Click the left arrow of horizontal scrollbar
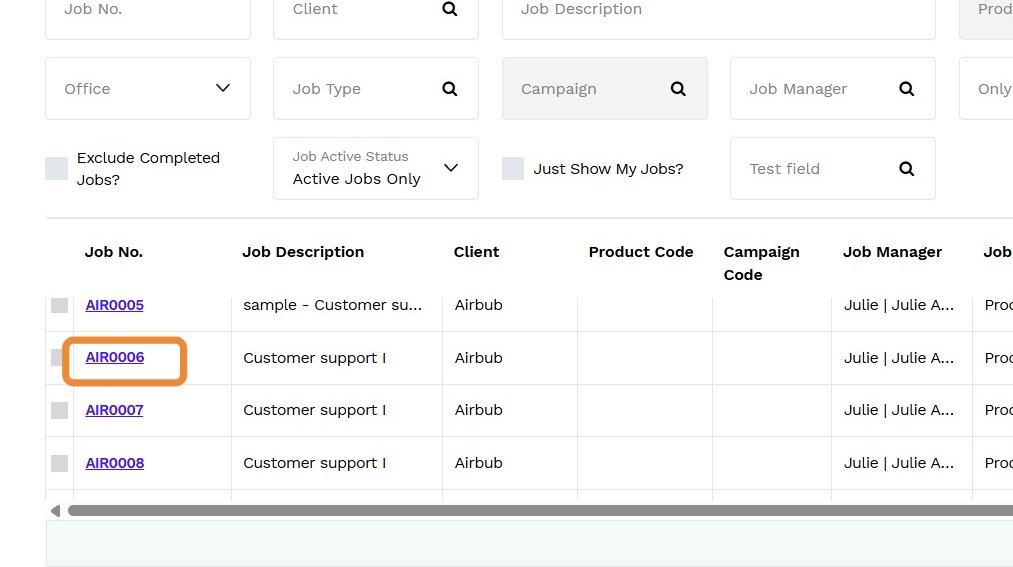 (56, 511)
